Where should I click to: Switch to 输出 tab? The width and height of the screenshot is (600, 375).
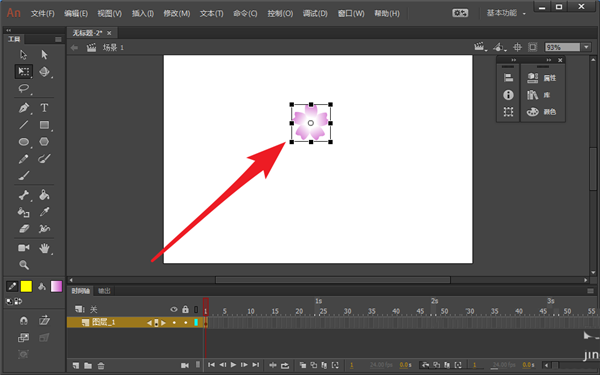pyautogui.click(x=104, y=291)
